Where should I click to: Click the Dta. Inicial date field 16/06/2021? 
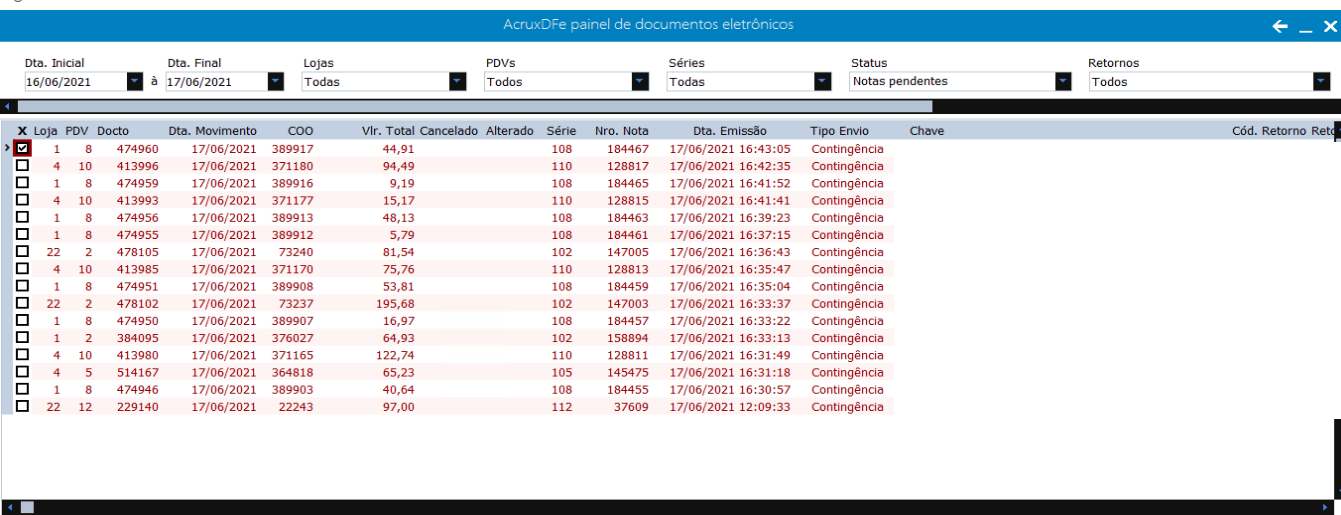tap(75, 82)
